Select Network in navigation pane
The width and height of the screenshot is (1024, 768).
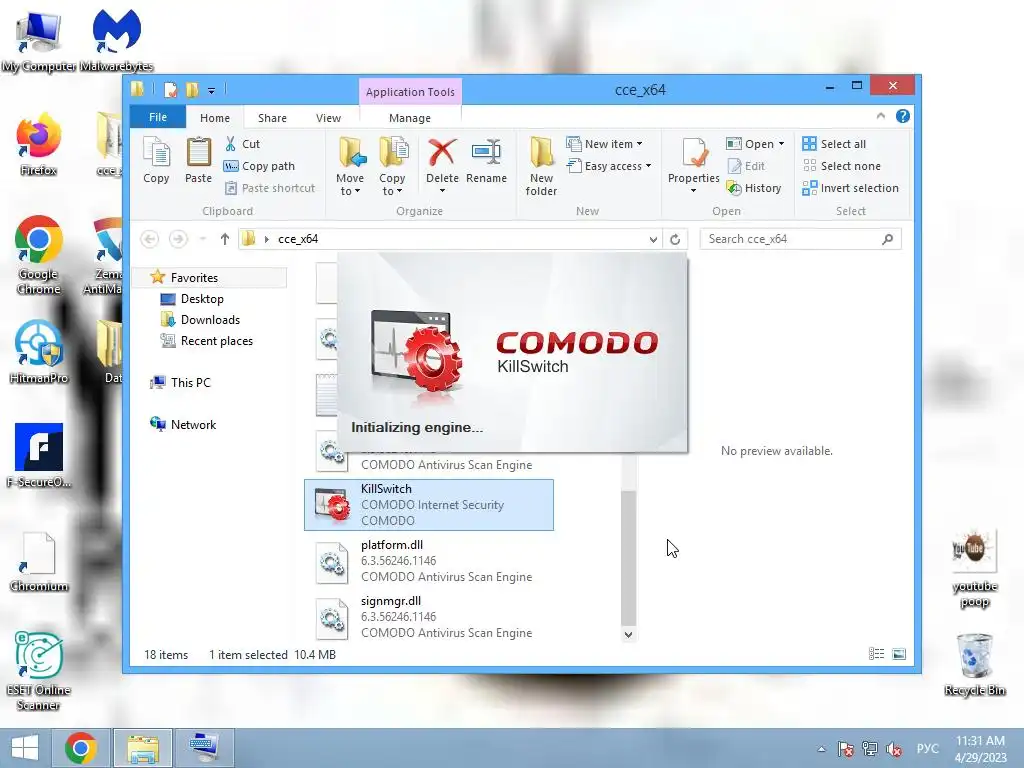[193, 424]
